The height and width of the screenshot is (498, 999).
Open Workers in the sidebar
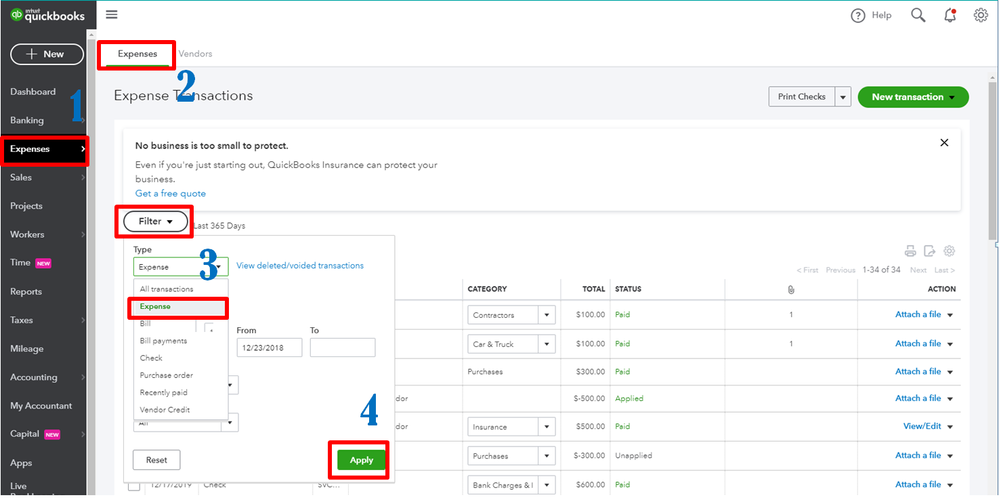pos(27,234)
